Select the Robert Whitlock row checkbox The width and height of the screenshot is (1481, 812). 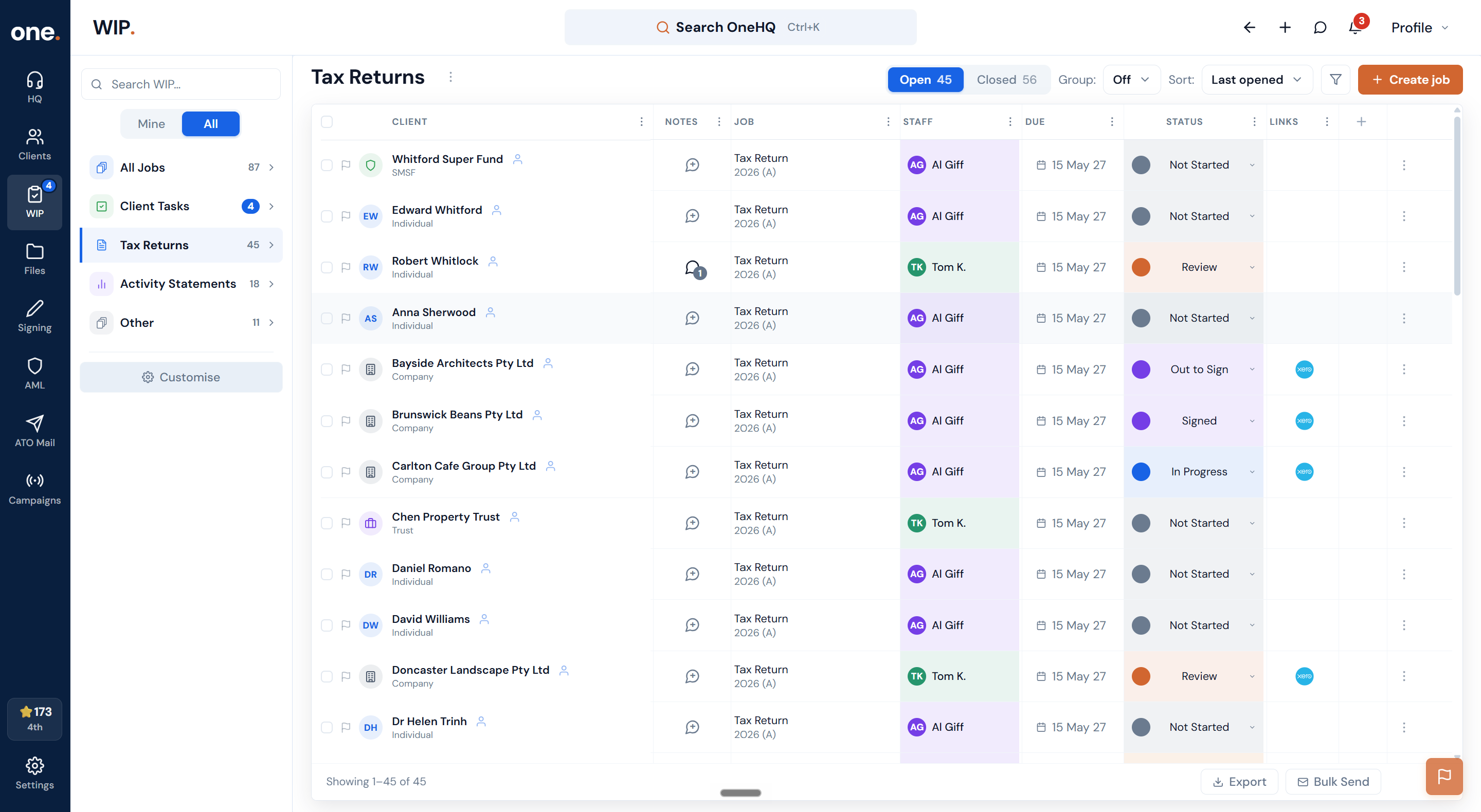[327, 267]
